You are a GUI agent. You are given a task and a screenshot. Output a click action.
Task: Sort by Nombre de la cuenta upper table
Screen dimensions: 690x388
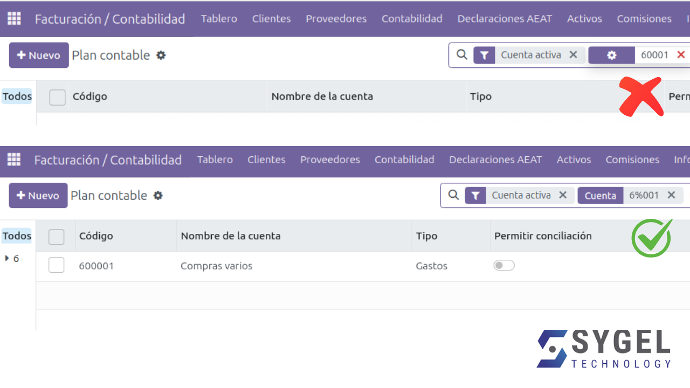322,96
